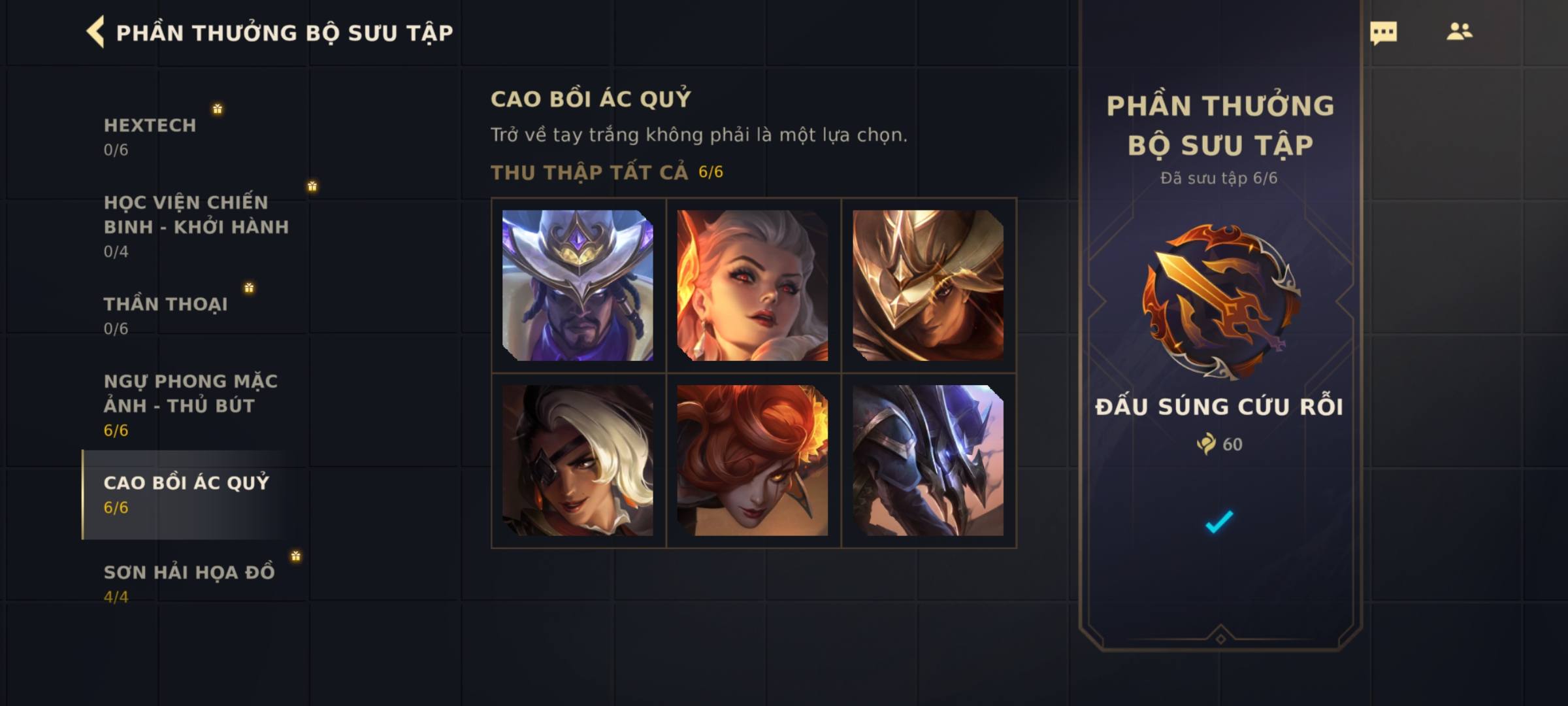The height and width of the screenshot is (706, 1568).
Task: Select the golden-hat masked gunslinger skin thumbnail
Action: [x=928, y=285]
